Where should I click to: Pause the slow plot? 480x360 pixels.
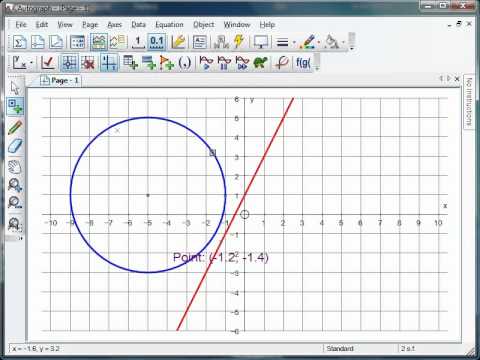[224, 63]
